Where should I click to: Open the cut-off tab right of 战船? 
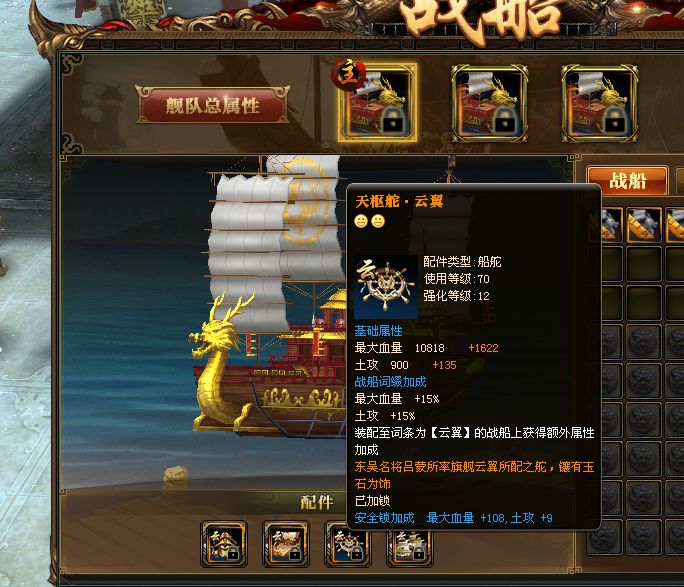point(680,180)
